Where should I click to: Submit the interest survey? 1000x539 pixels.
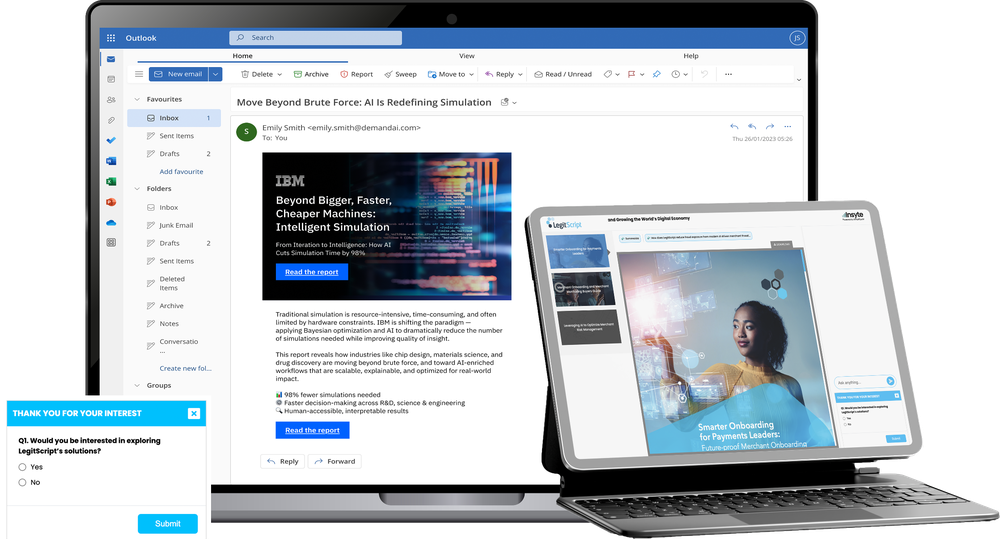(x=168, y=524)
